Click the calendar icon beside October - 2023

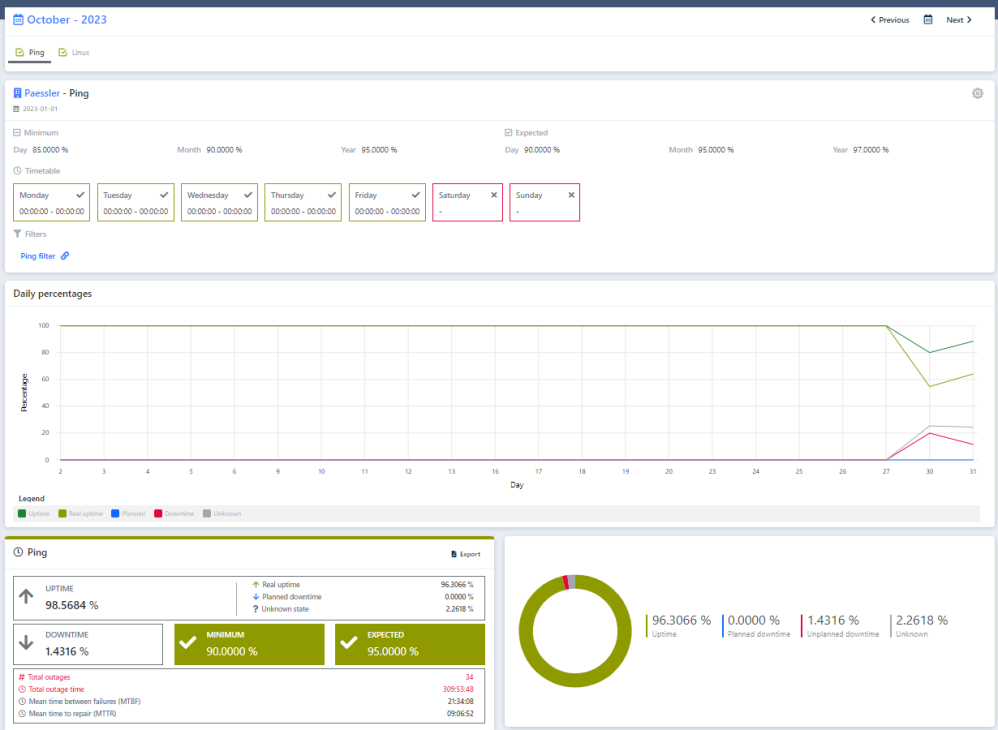18,20
